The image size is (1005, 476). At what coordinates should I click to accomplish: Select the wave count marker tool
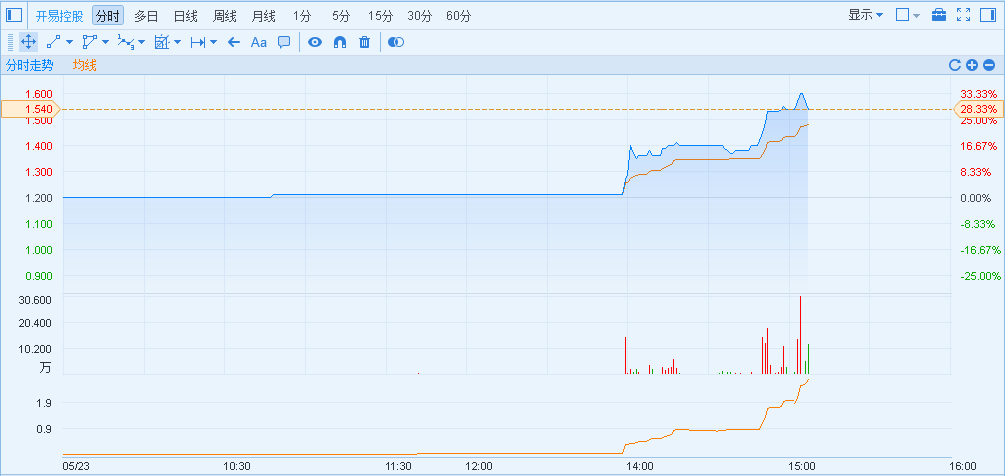[x=126, y=42]
